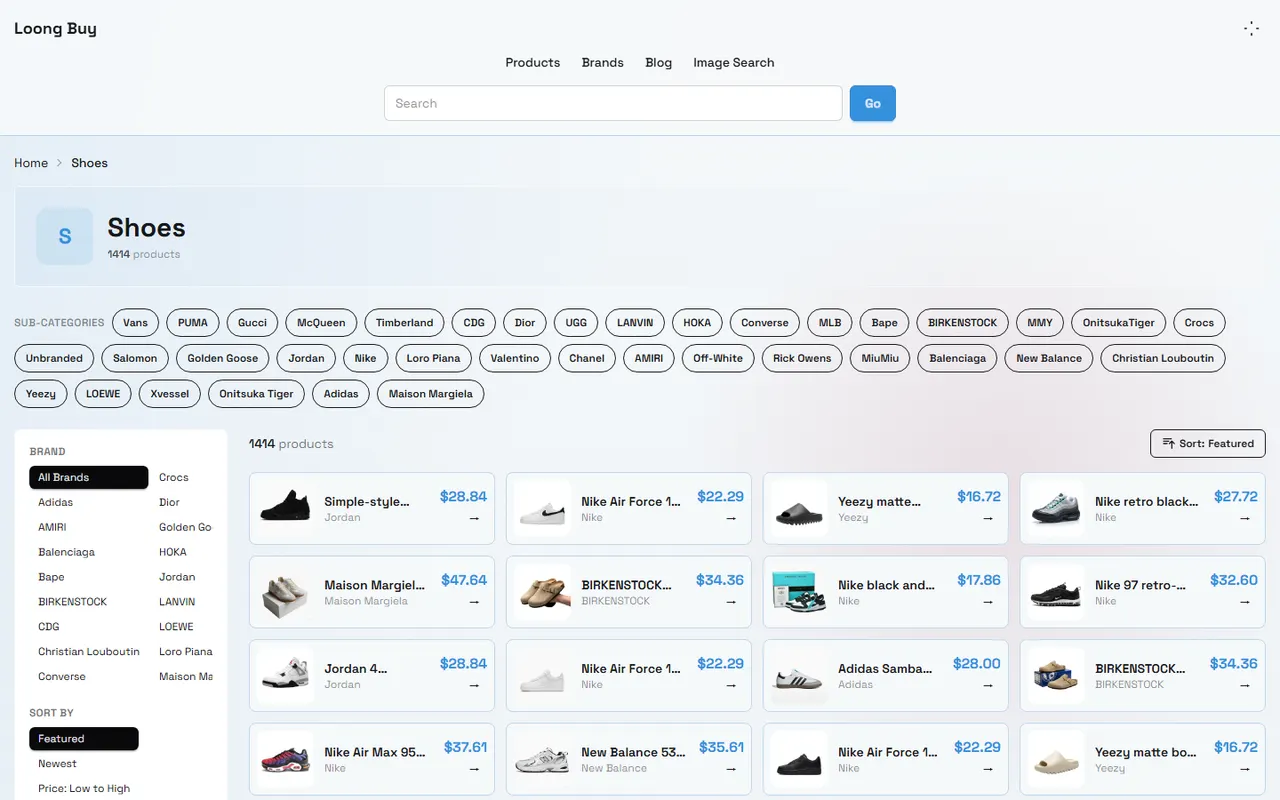Select Price: Low to High sorting
1280x800 pixels.
pyautogui.click(x=84, y=789)
